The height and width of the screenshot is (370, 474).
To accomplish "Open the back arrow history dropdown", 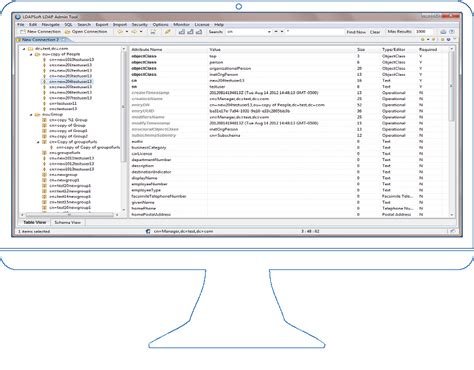I will click(x=127, y=32).
